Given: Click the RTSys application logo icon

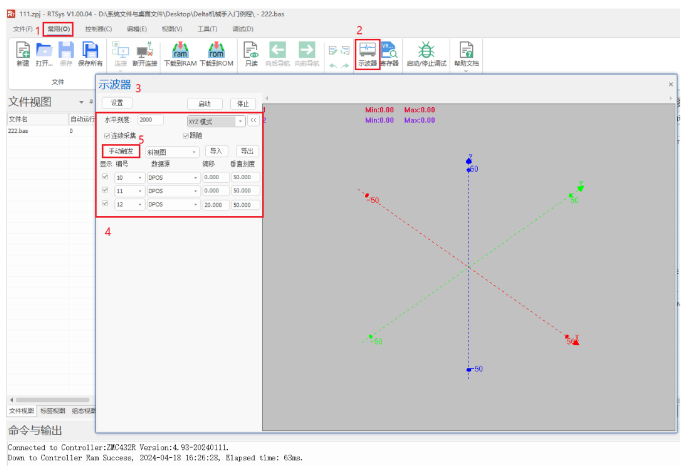Looking at the screenshot, I should pyautogui.click(x=11, y=14).
